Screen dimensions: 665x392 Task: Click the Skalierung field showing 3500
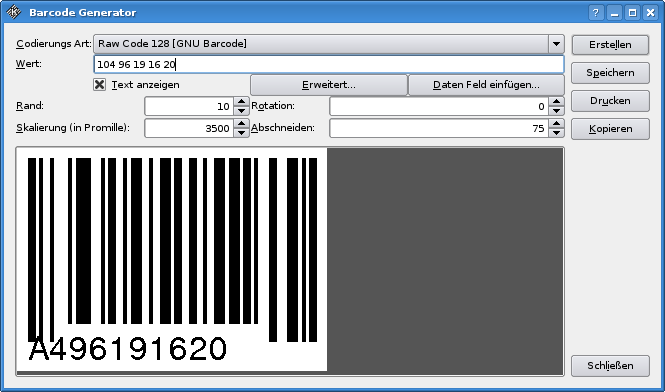point(190,128)
